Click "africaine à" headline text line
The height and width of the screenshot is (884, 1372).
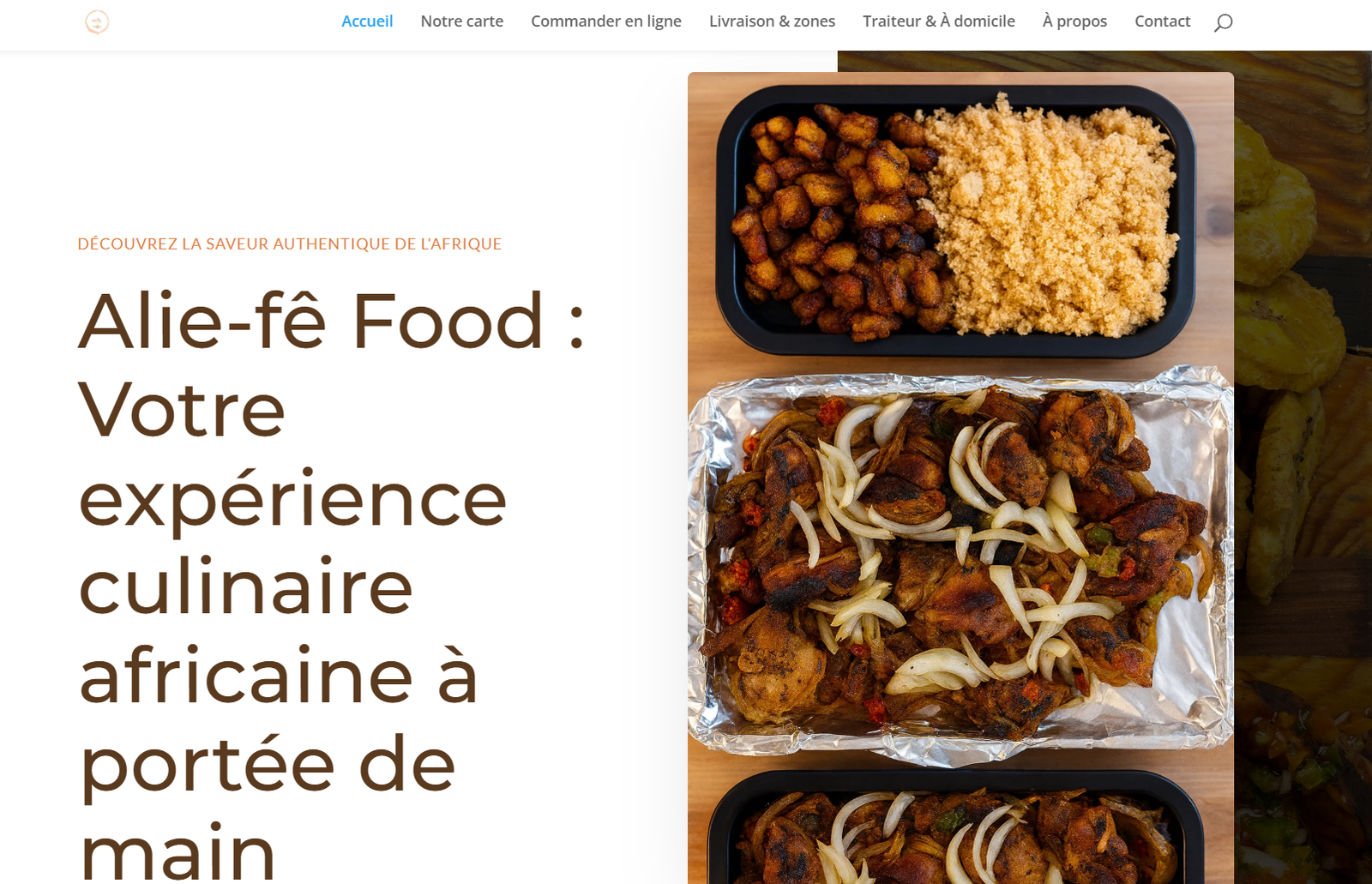tap(278, 675)
